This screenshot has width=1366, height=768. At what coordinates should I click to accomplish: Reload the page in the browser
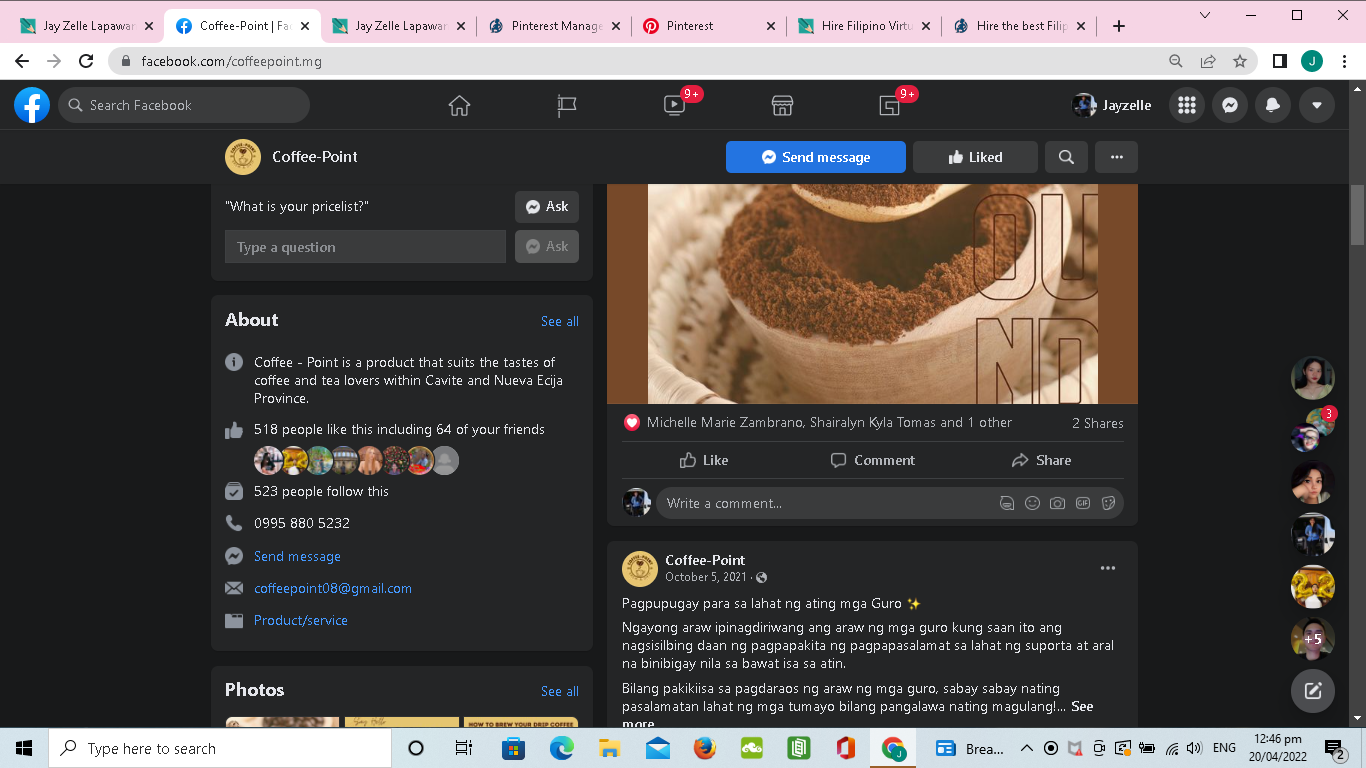pos(86,61)
